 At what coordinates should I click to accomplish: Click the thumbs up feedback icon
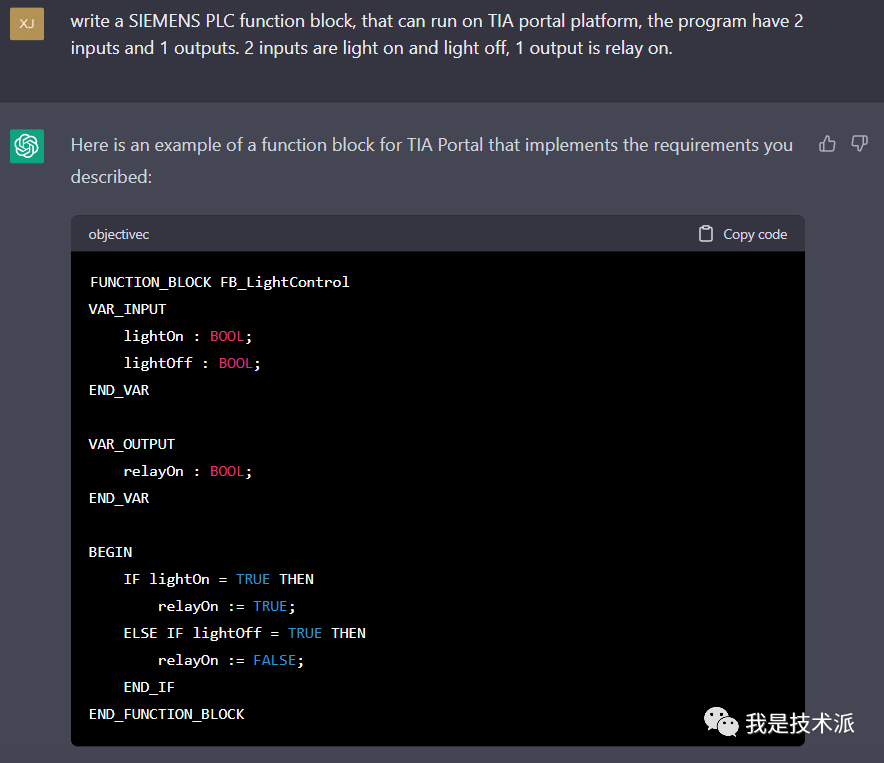point(827,144)
